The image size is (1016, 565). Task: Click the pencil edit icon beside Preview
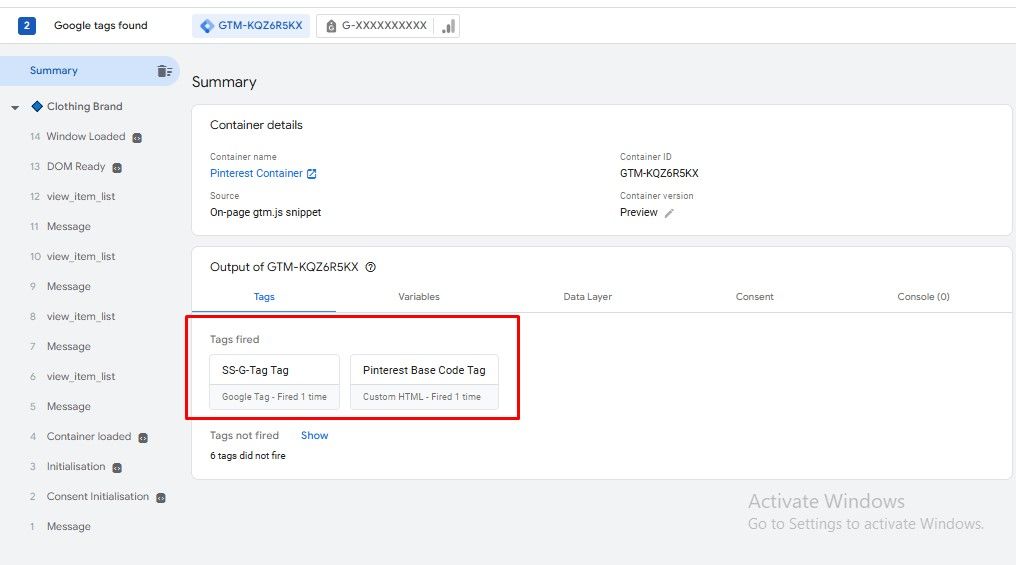pos(669,213)
